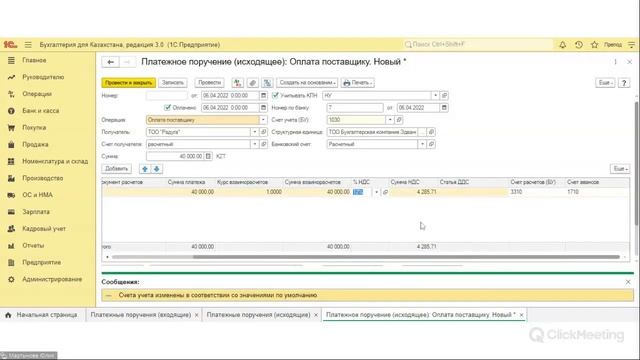Viewport: 640px width, 360px height.
Task: Open Счет учета (БУ) record icon
Action: point(399,120)
